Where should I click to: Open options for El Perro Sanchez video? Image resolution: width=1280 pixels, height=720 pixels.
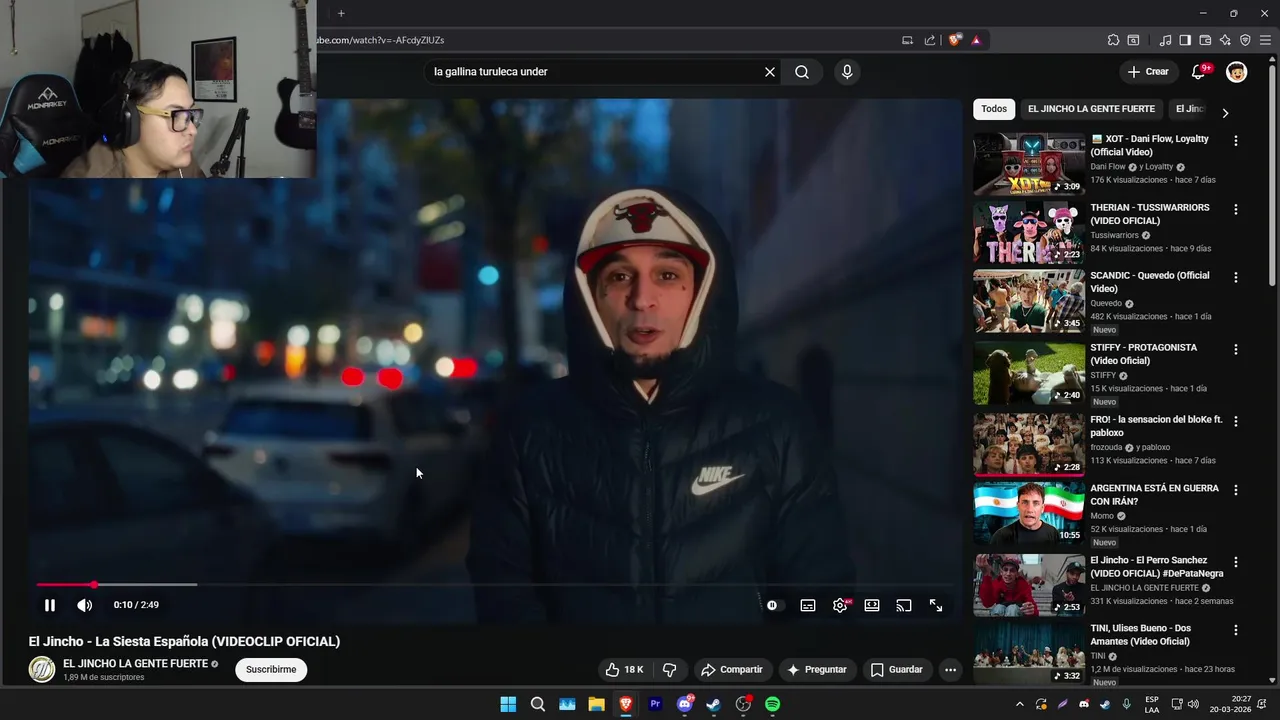click(1236, 562)
